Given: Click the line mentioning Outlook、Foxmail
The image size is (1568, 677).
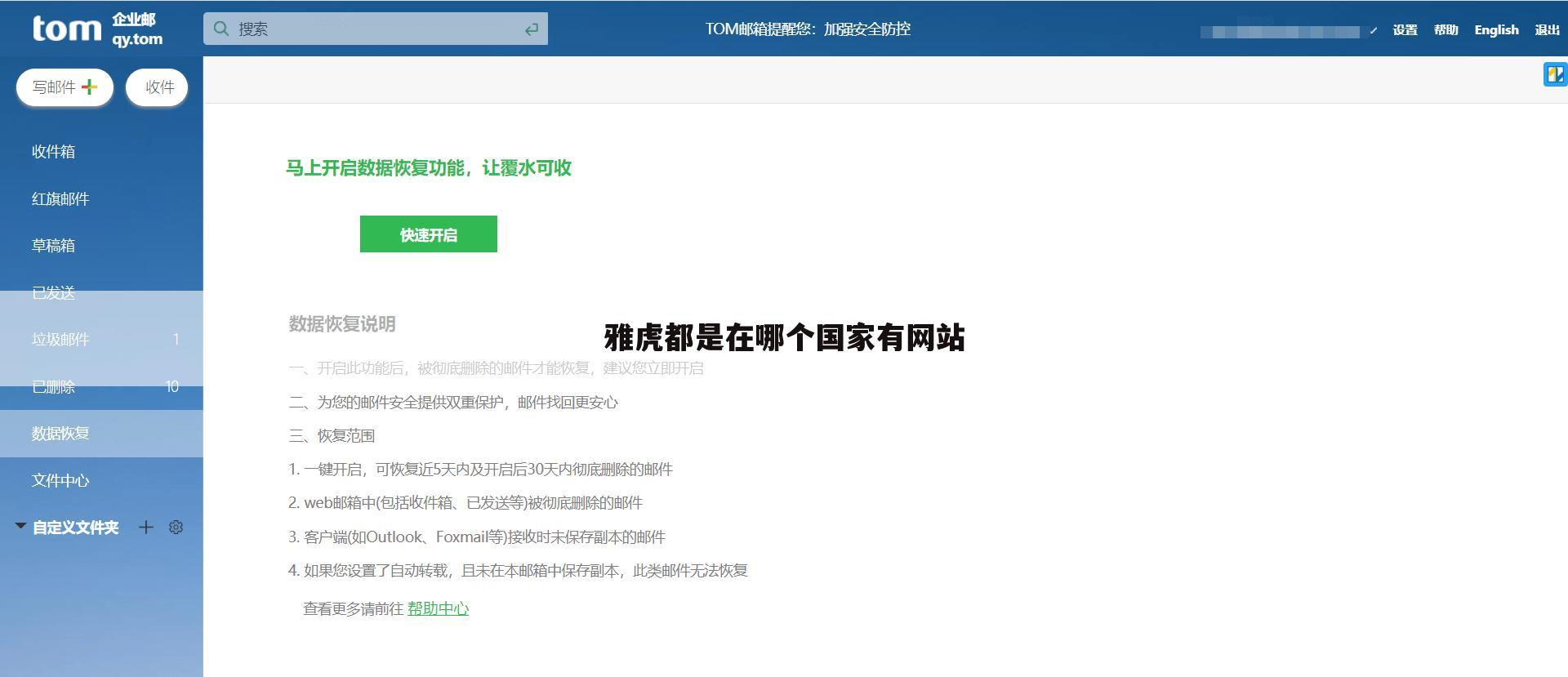Looking at the screenshot, I should coord(476,537).
